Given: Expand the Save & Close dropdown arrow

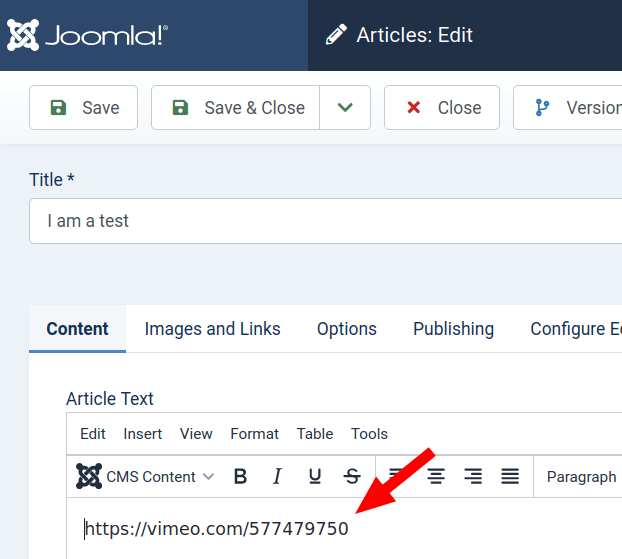Looking at the screenshot, I should (x=345, y=108).
